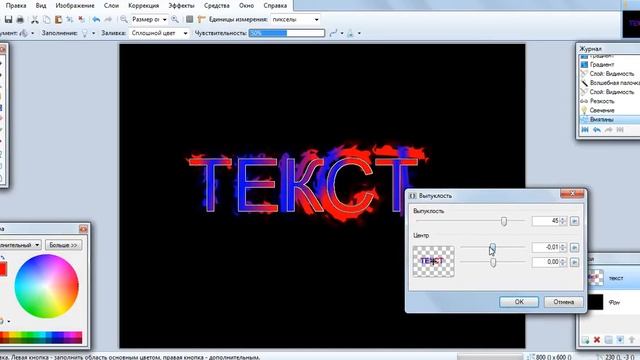Select the Фон layer in Layers panel
This screenshot has height=360, width=640.
(613, 302)
